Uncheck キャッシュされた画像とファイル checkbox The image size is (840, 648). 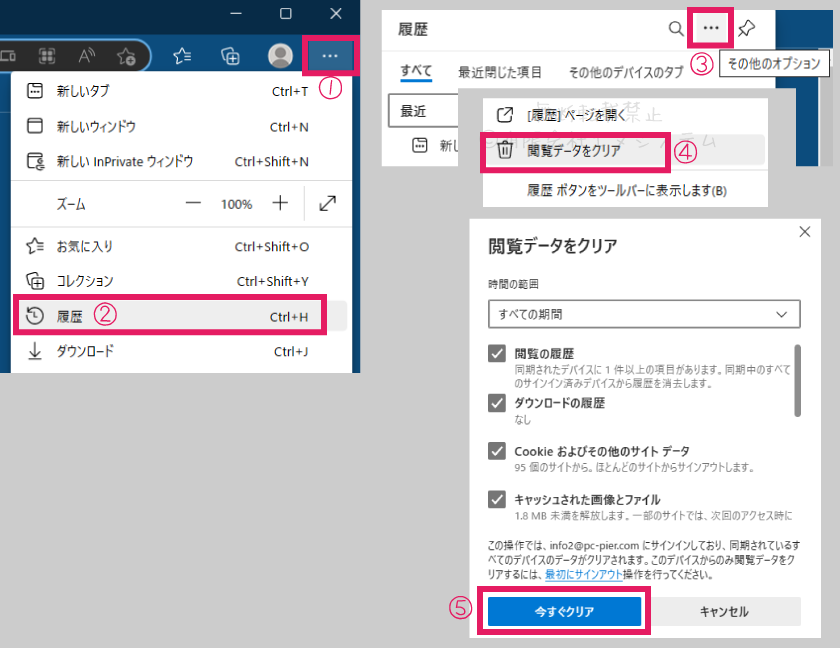click(x=497, y=499)
